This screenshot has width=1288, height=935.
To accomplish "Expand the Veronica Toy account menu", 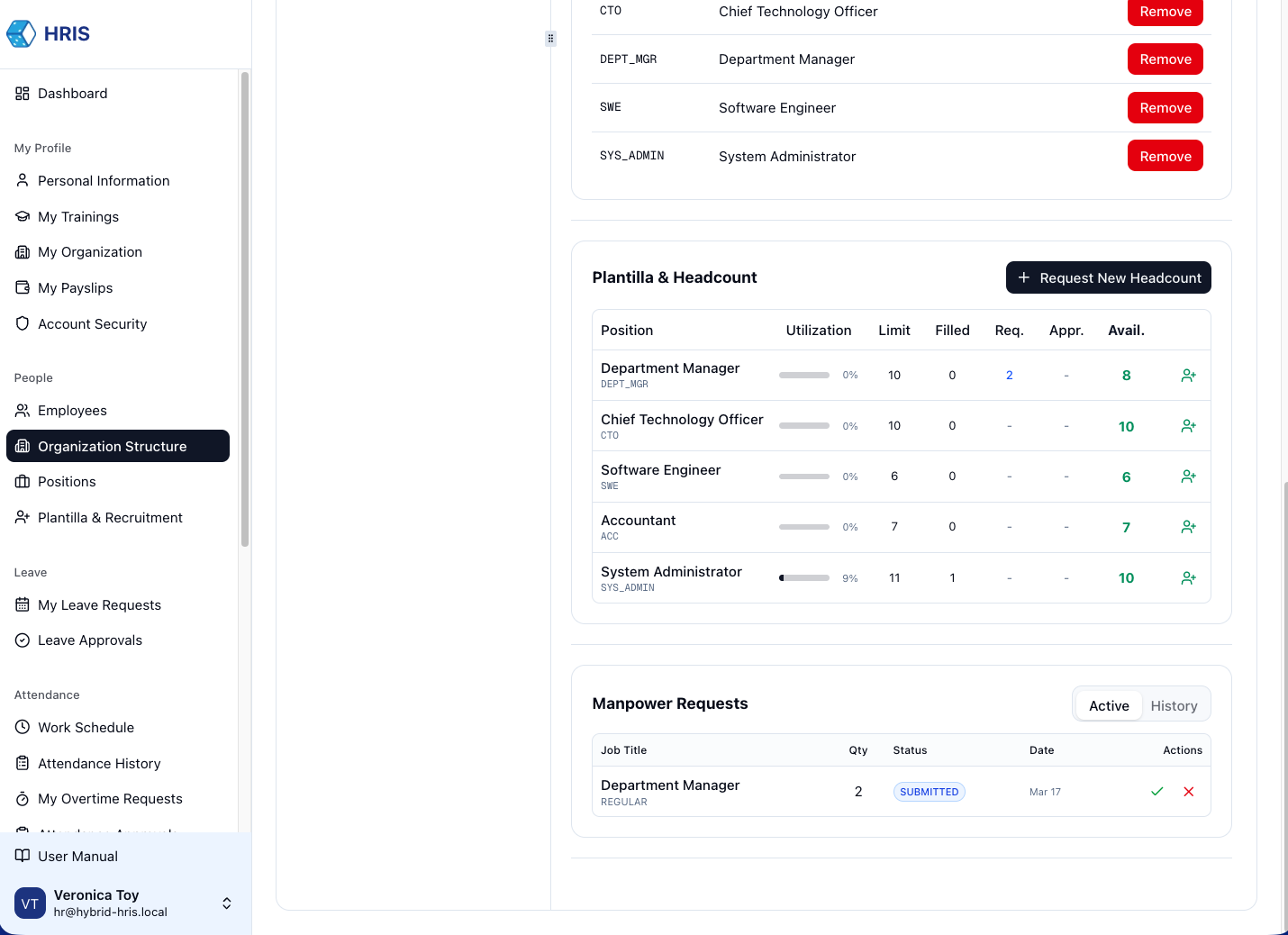I will pos(227,903).
